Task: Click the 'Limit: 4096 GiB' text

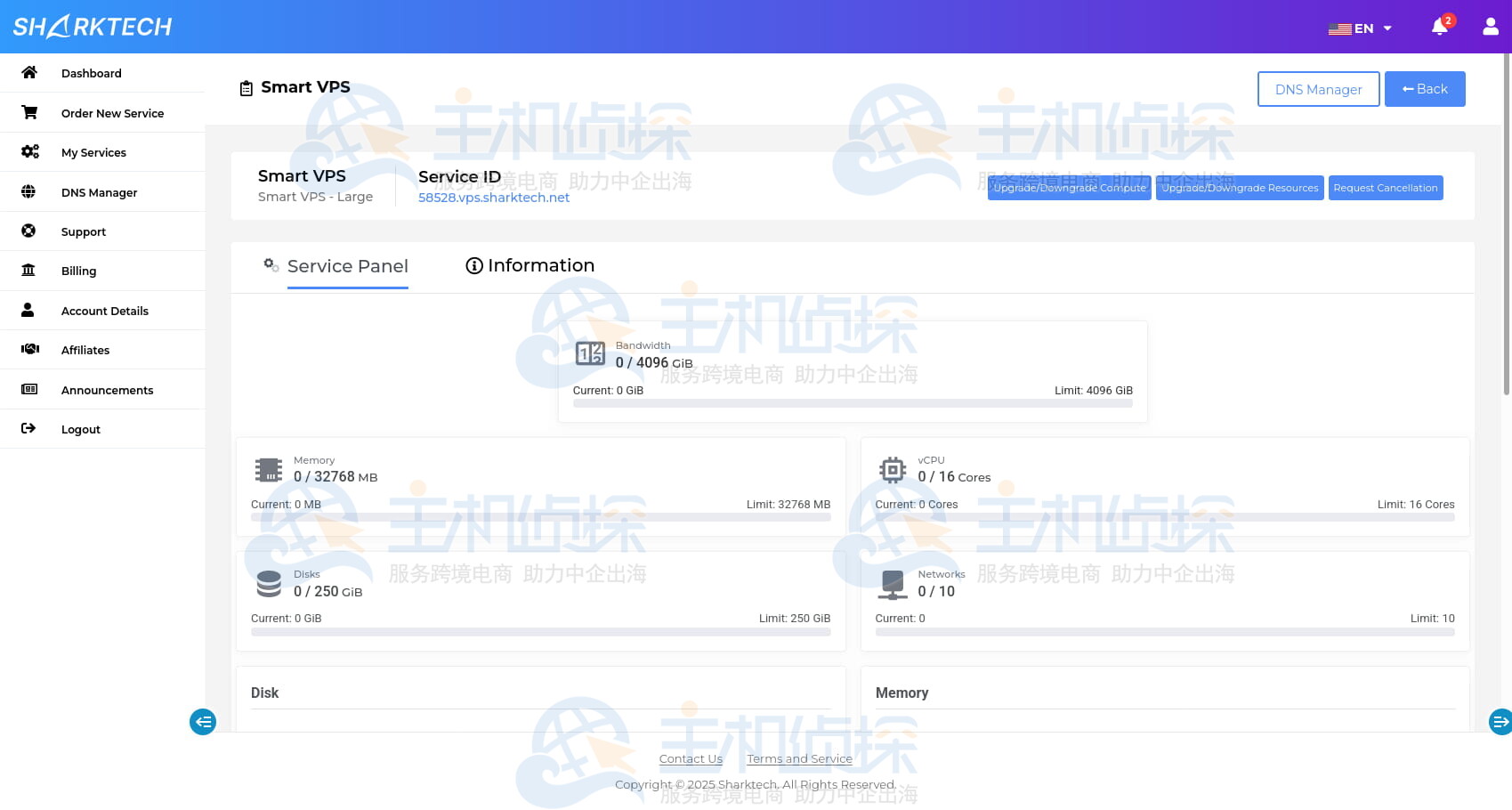Action: (1094, 391)
